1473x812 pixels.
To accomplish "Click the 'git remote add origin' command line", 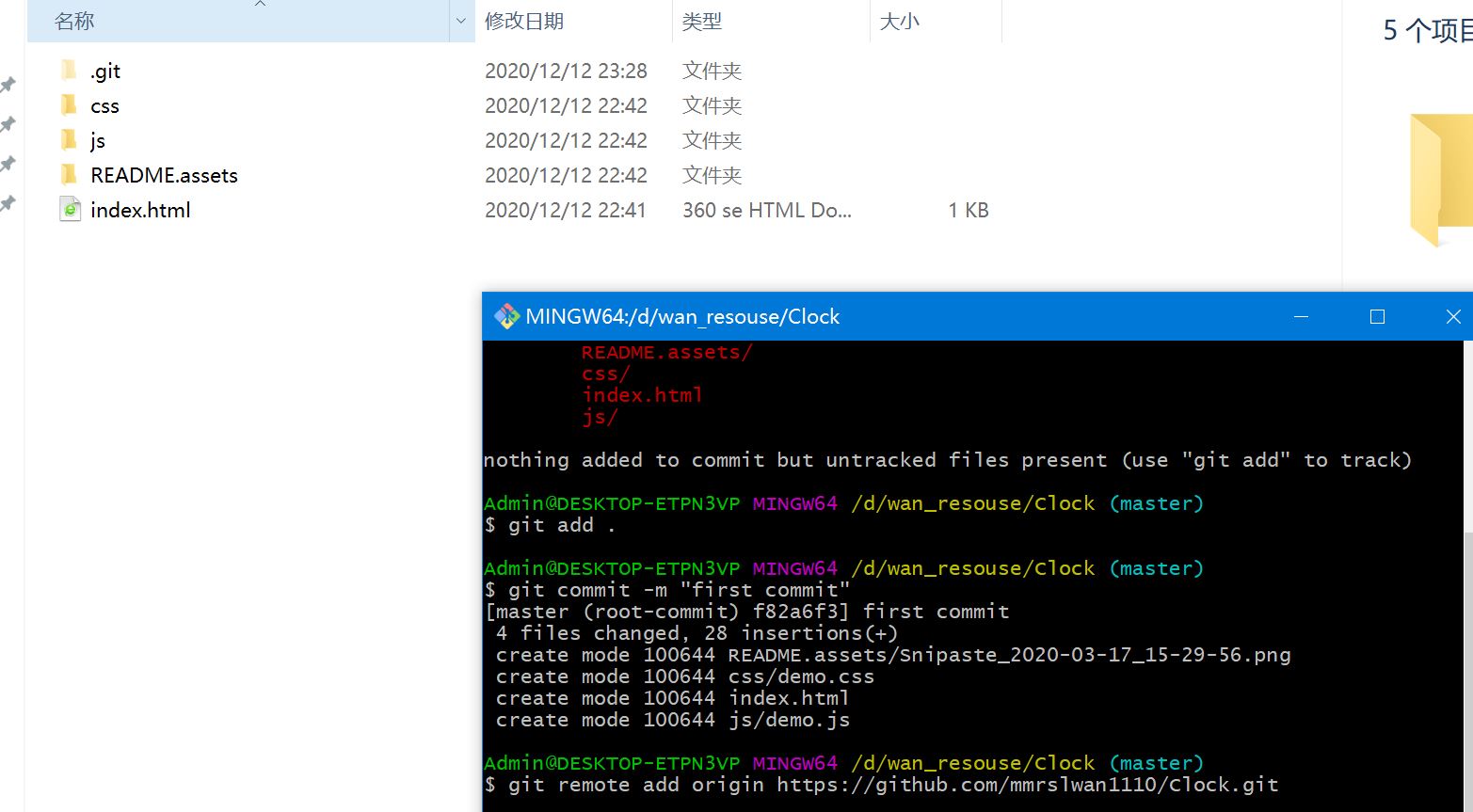I will tap(881, 785).
